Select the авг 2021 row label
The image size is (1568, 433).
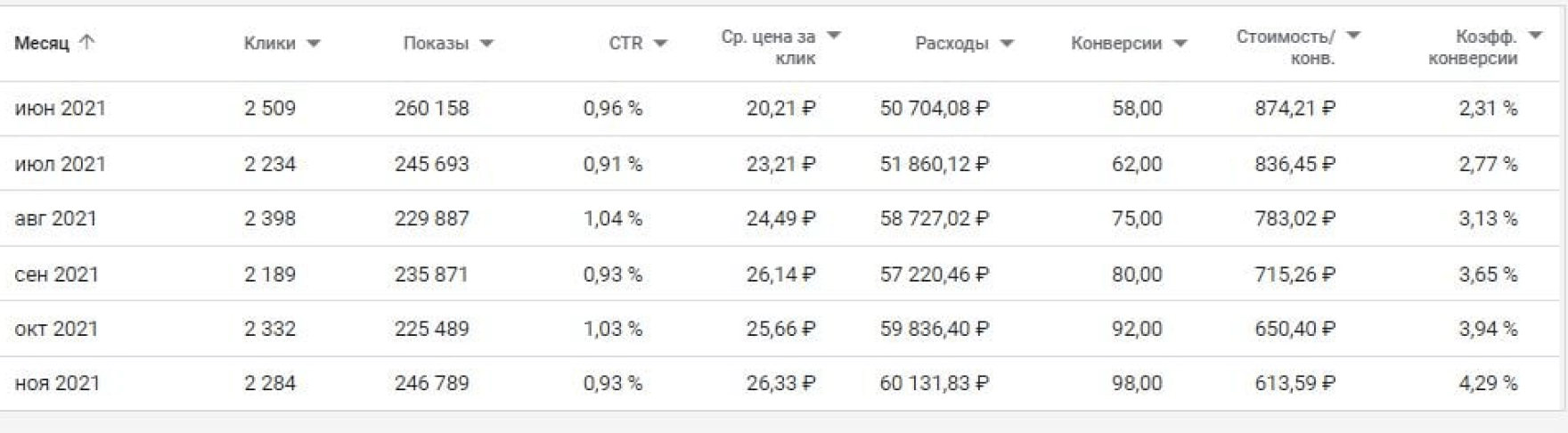tap(55, 219)
